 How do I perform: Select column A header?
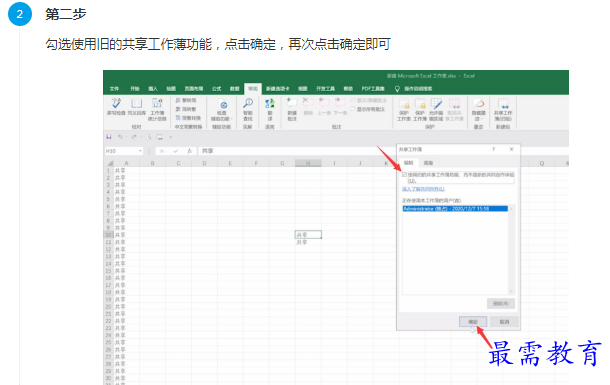click(x=126, y=163)
